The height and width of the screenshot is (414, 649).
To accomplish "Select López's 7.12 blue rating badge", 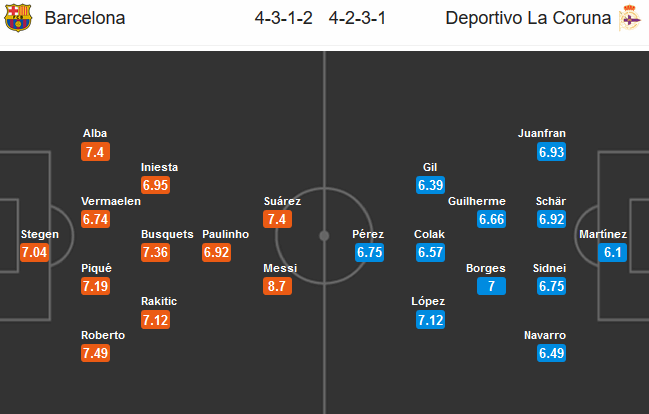I will (430, 320).
